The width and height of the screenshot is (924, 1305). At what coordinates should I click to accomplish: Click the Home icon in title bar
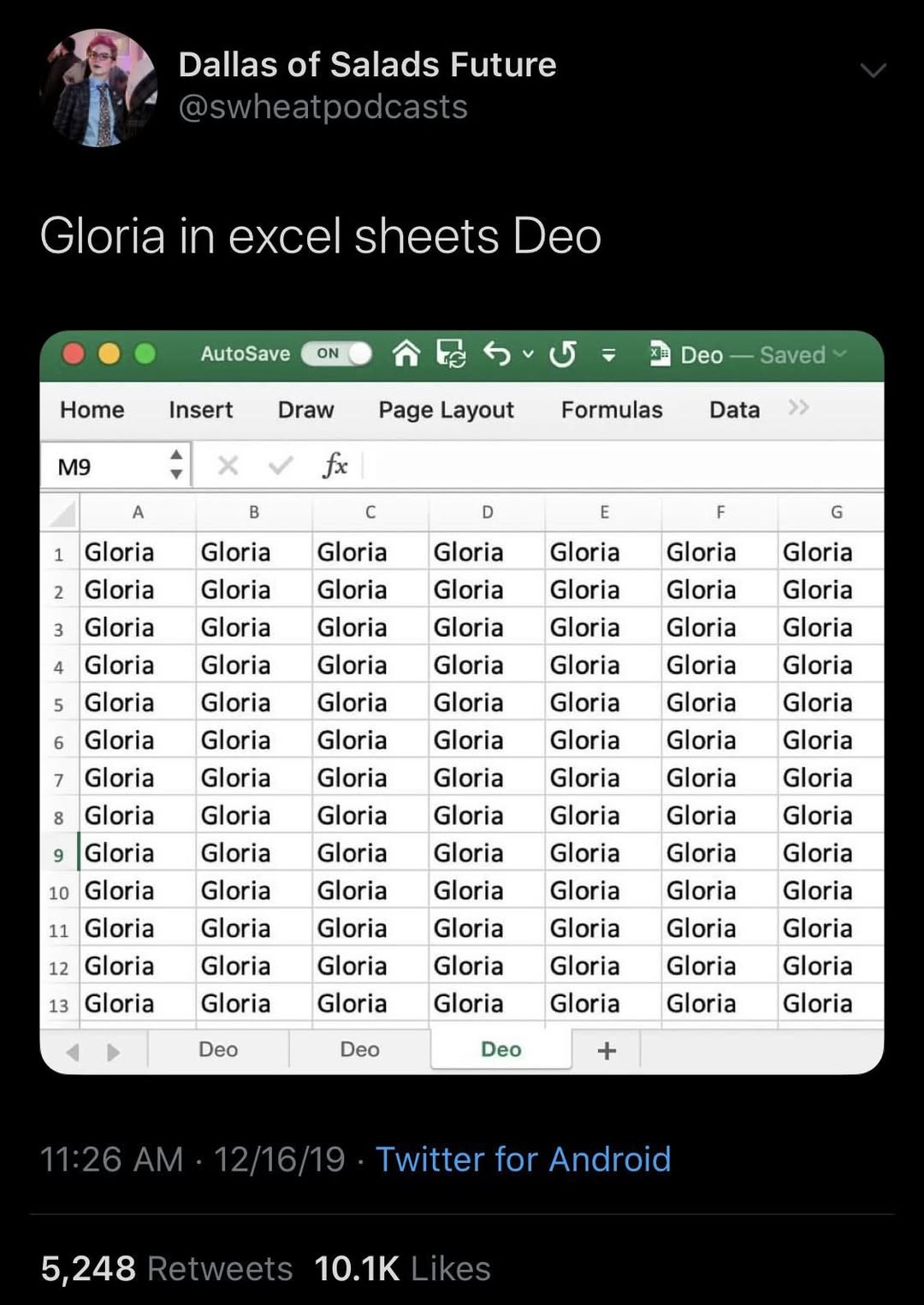point(406,353)
